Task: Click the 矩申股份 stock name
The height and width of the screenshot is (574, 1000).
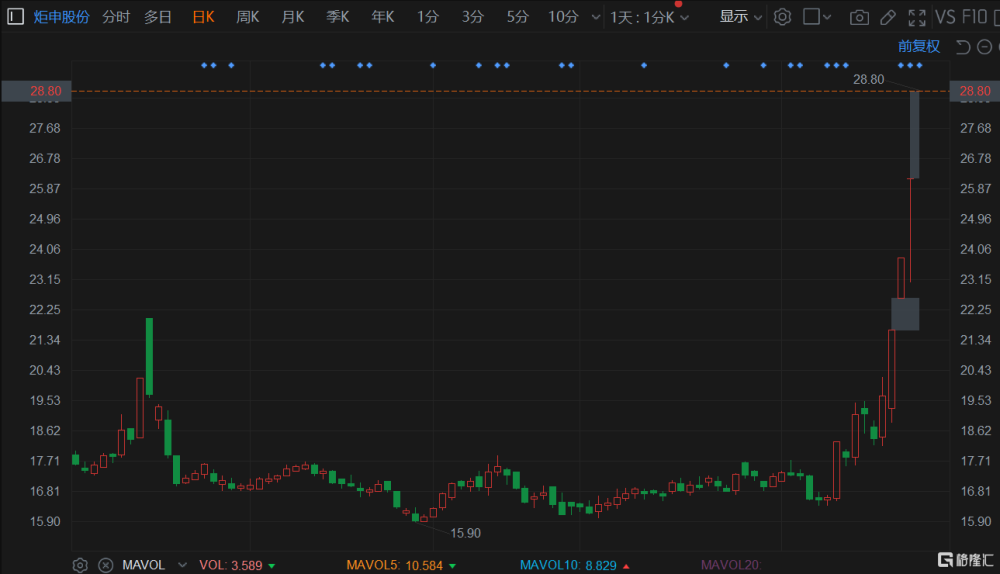Action: point(61,17)
